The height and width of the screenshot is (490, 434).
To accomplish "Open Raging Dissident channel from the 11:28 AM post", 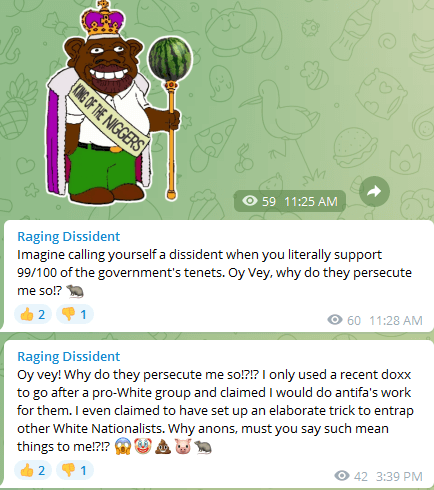I will (68, 236).
